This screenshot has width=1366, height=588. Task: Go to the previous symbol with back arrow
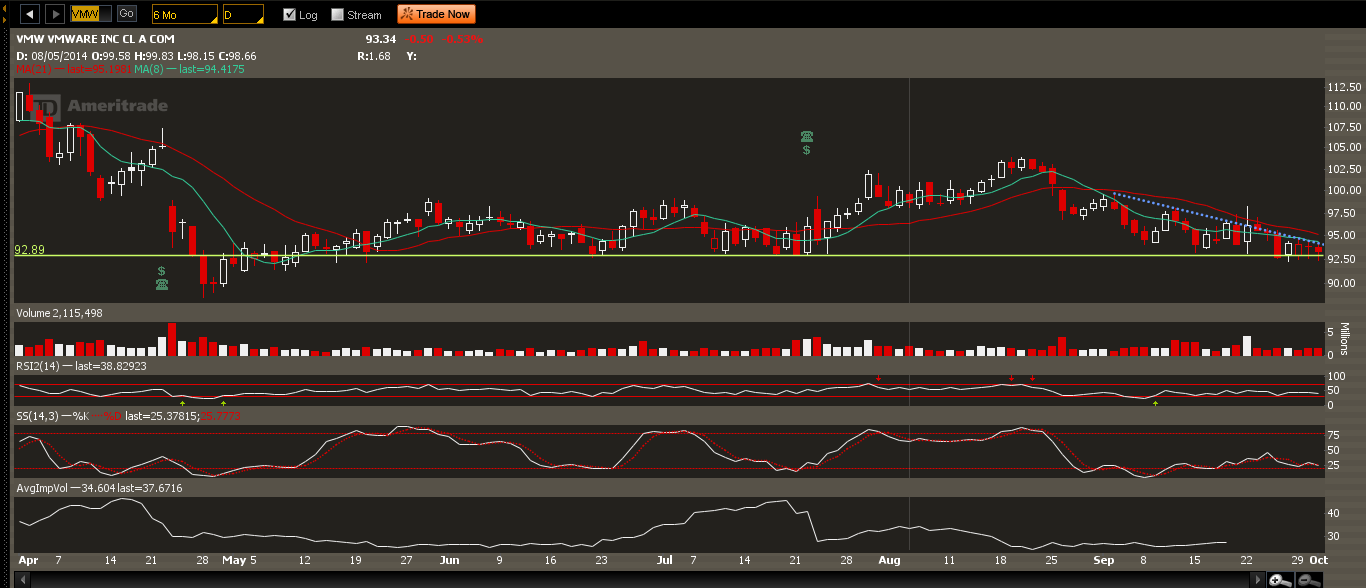[x=31, y=14]
